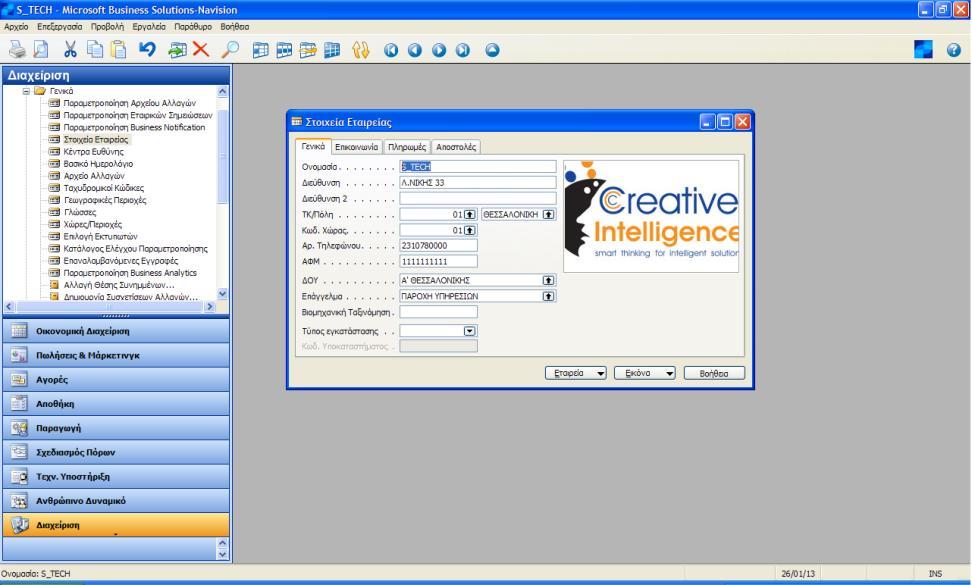The image size is (972, 585).
Task: Click the ΑΦΜ input field
Action: tap(438, 262)
